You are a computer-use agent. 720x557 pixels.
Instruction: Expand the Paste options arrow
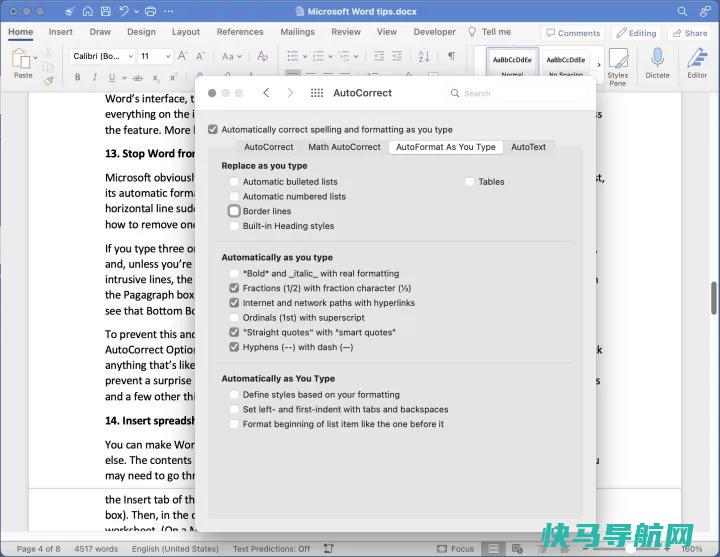coord(35,58)
